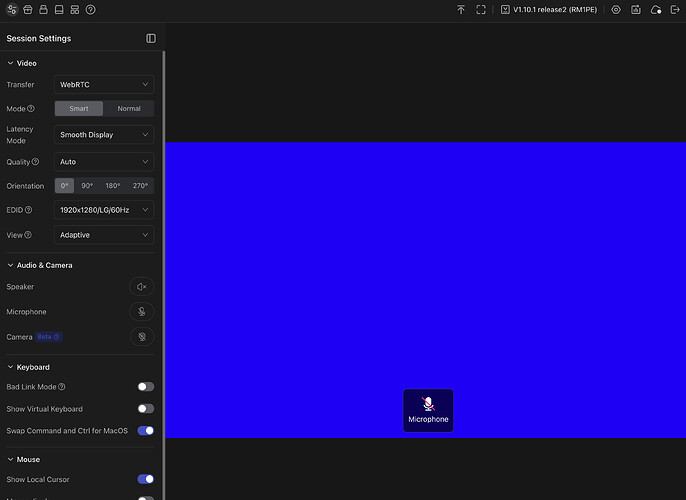Click the Session Settings panel title
Screen dimensions: 686x500
(x=38, y=38)
